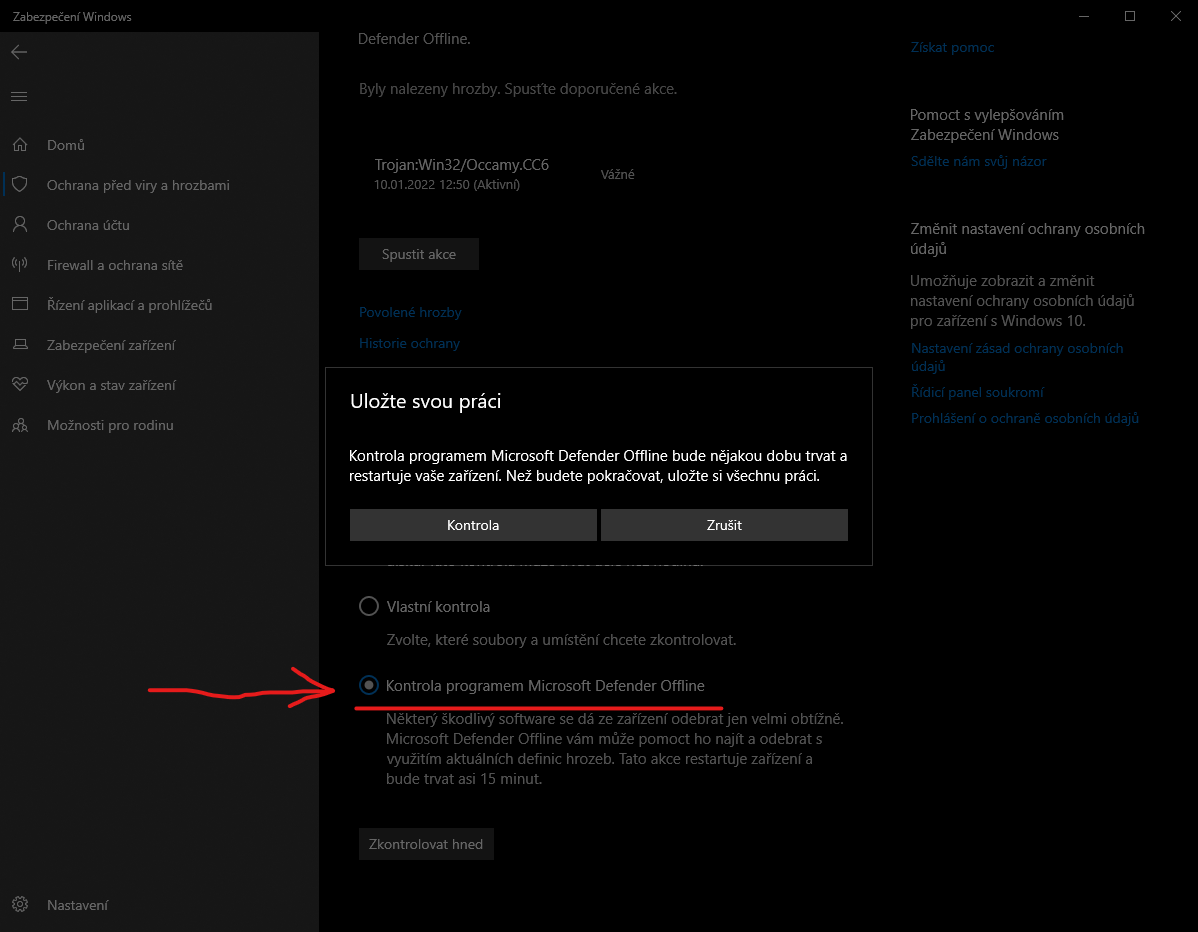Click the back arrow icon

click(19, 52)
